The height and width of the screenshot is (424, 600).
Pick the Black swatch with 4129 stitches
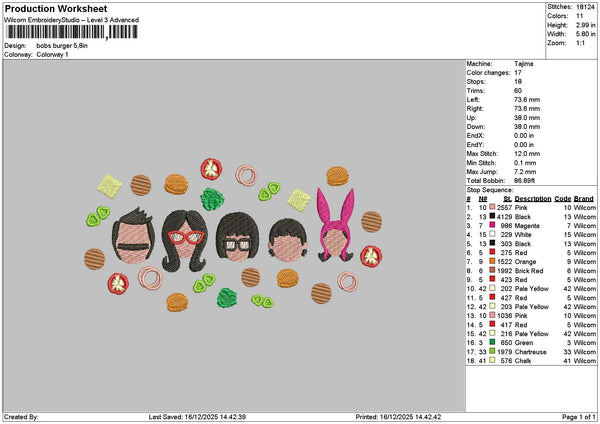[x=492, y=216]
